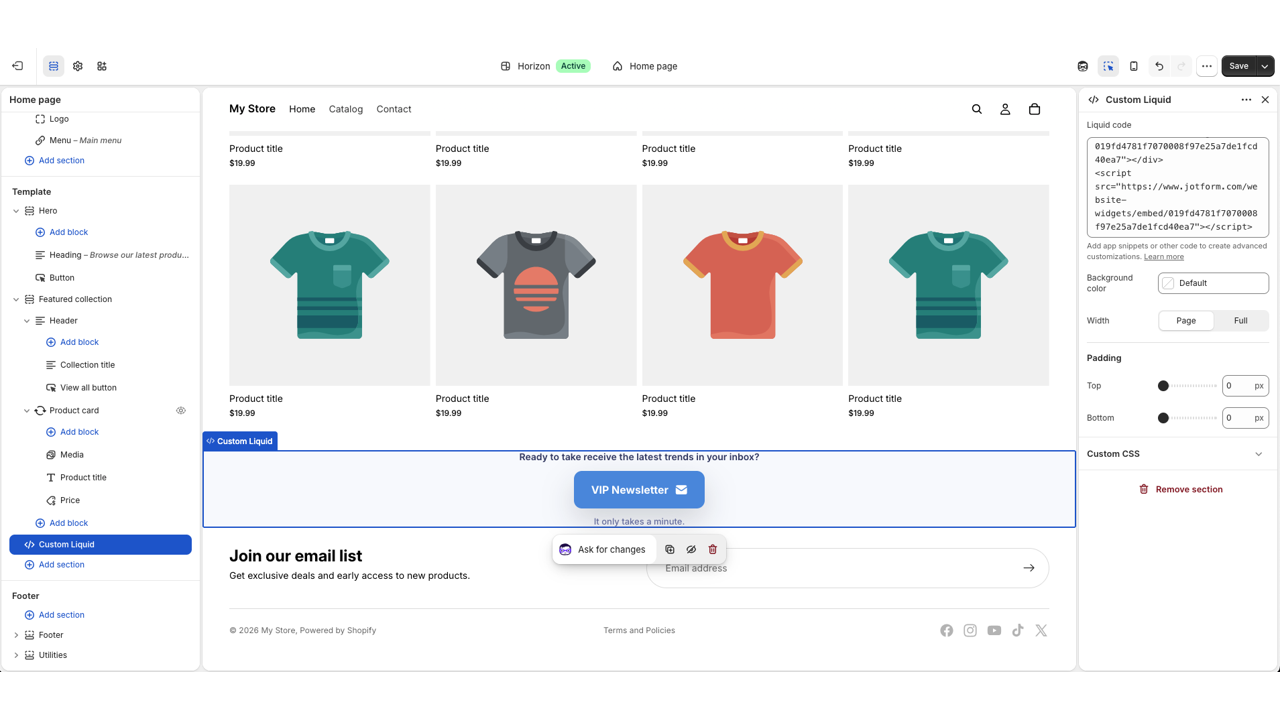Viewport: 1280px width, 720px height.
Task: Open the Save dropdown arrow
Action: (x=1265, y=66)
